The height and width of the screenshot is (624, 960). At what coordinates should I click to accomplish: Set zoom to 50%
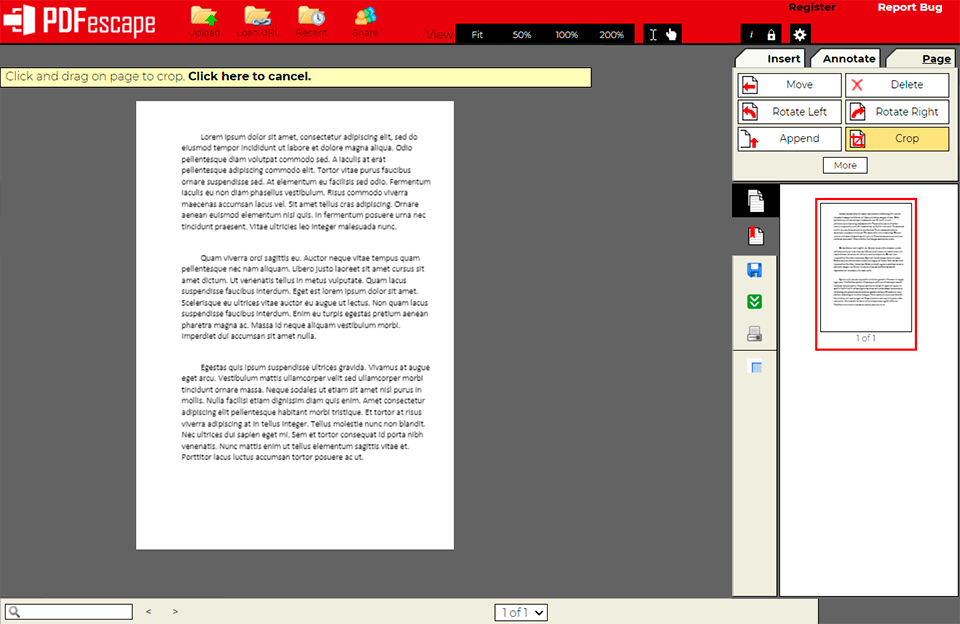click(x=522, y=35)
